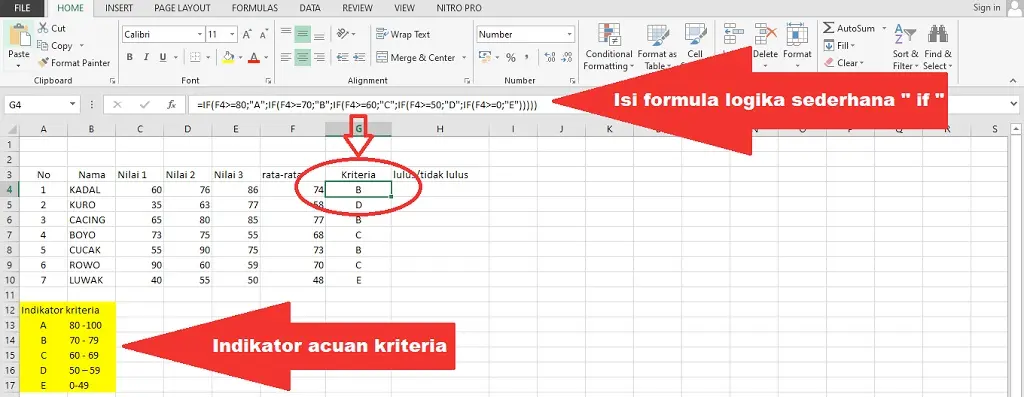Open Sort & Filter options
The width and height of the screenshot is (1024, 397).
[906, 47]
